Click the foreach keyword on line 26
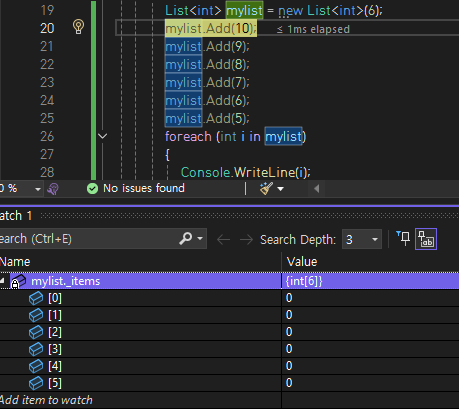Image resolution: width=459 pixels, height=409 pixels. coord(188,136)
